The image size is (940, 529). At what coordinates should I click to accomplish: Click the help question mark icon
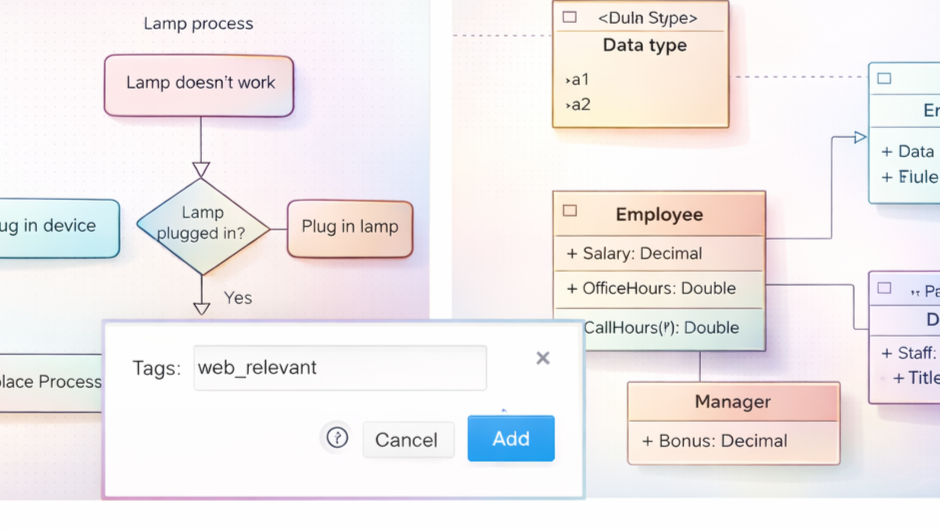tap(337, 438)
